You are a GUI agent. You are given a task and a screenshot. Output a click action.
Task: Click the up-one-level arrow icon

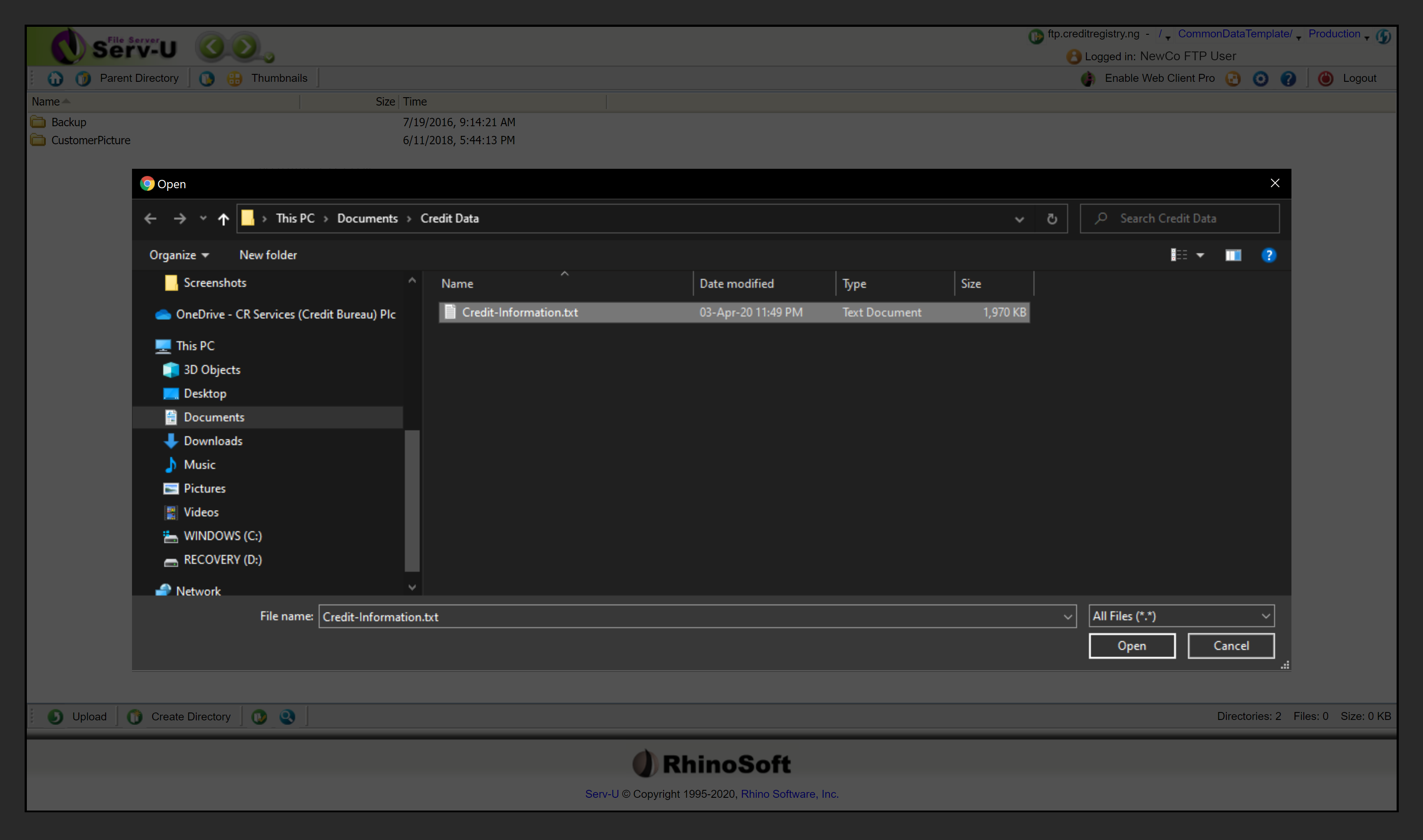(x=223, y=219)
